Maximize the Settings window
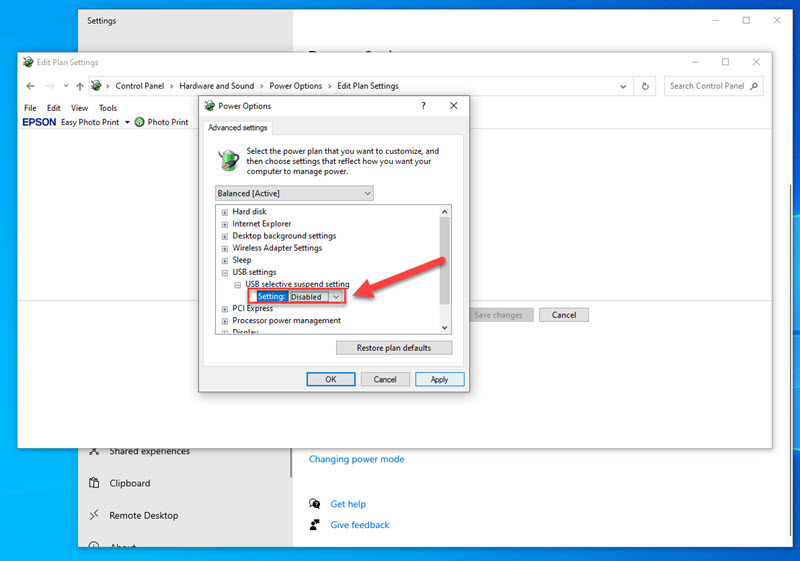 746,20
